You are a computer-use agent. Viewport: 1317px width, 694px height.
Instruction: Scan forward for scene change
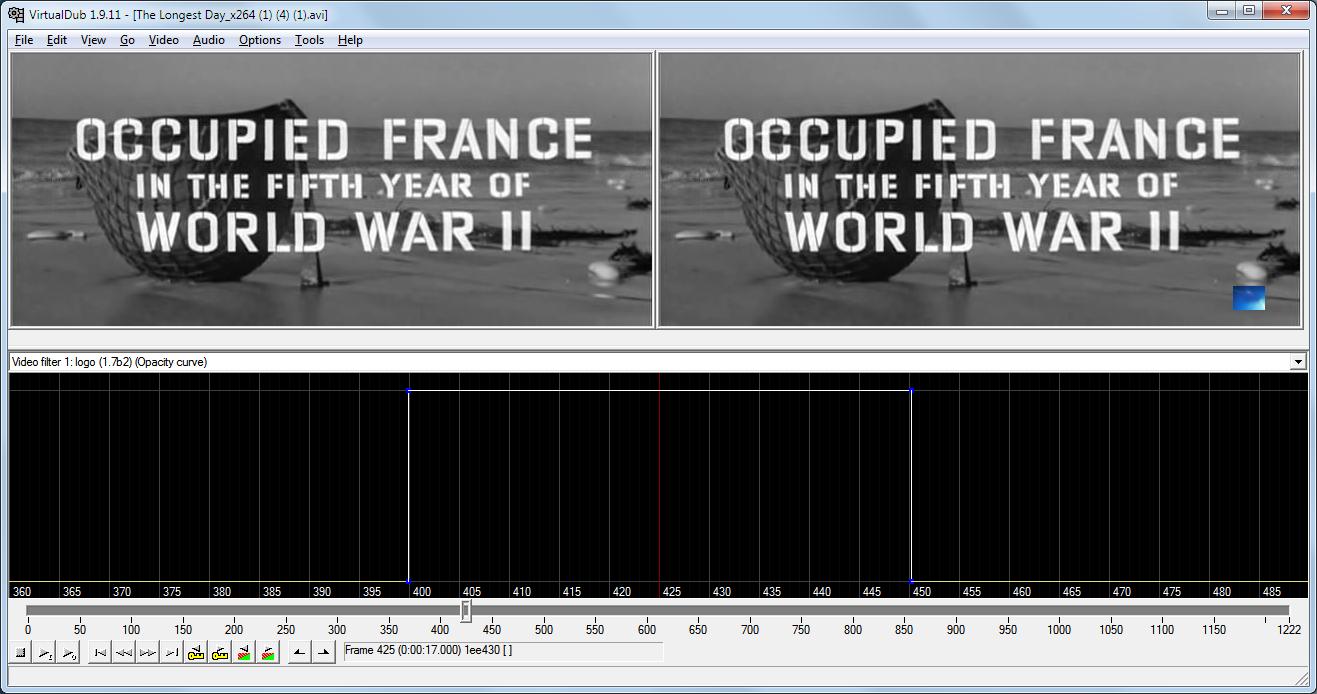click(x=268, y=653)
